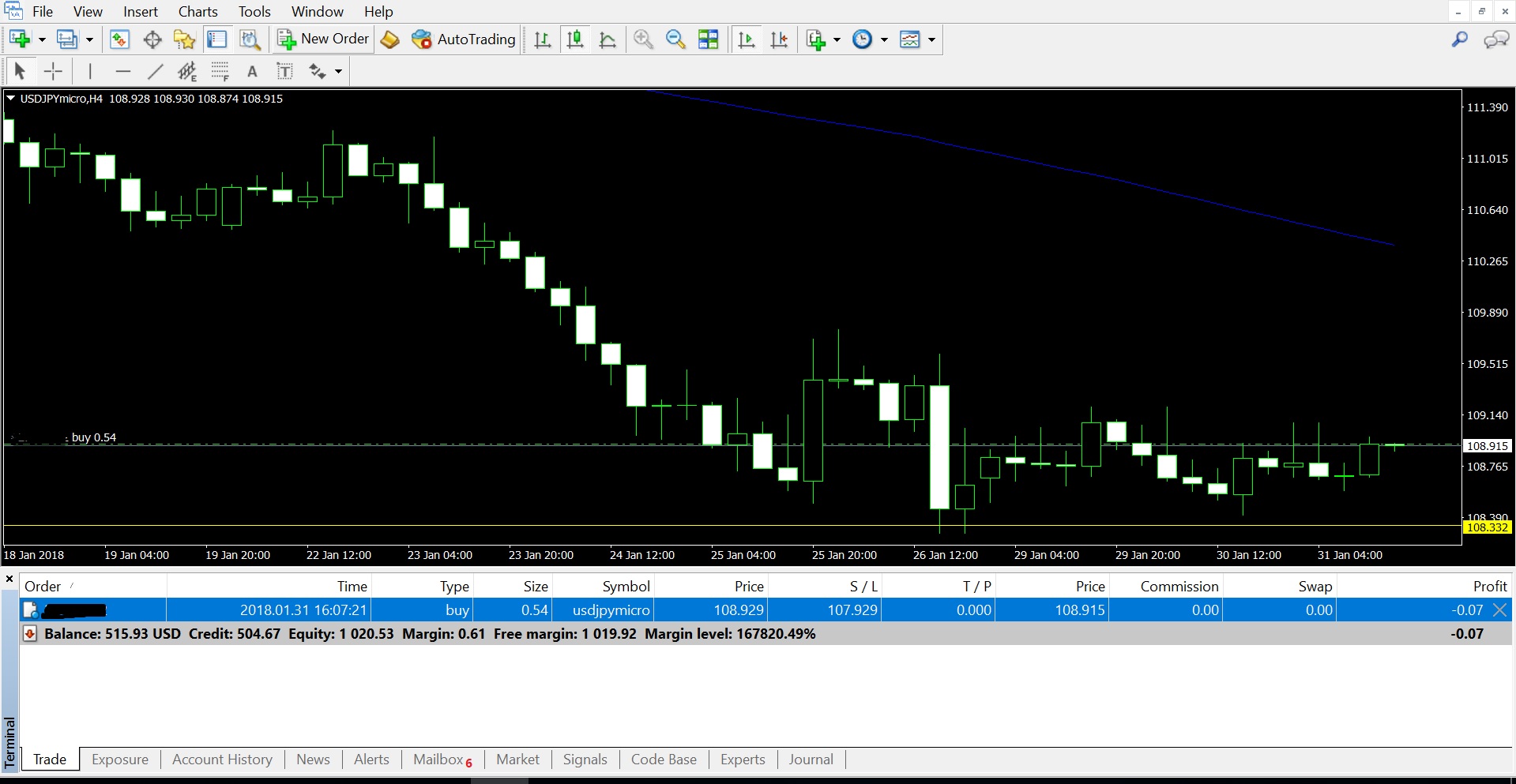Select the usdjpymicro buy 0.54 trade row
The height and width of the screenshot is (784, 1516).
point(765,610)
